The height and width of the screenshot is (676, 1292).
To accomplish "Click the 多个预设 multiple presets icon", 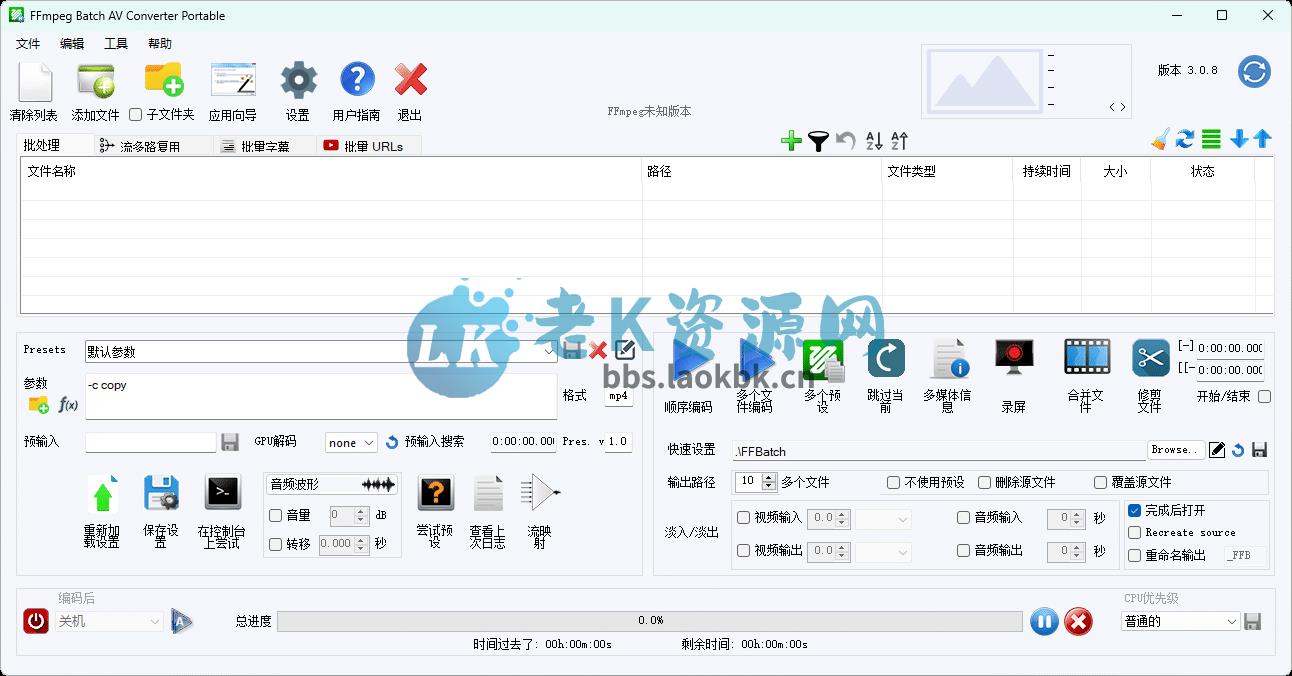I will tap(823, 360).
